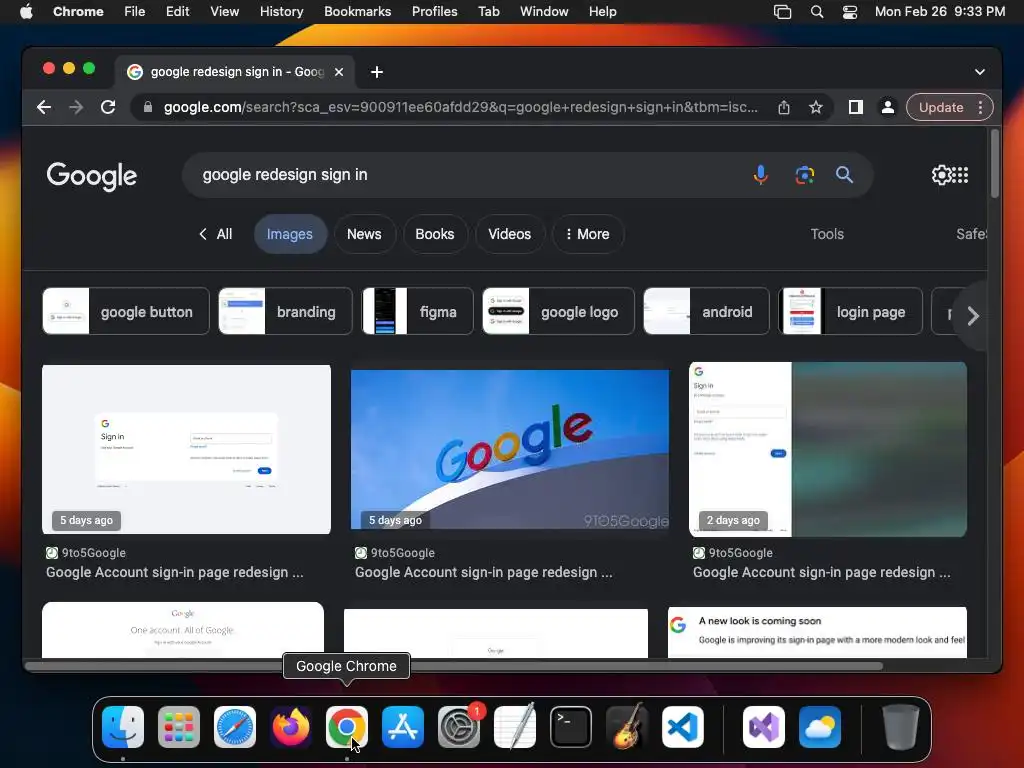Open the Google apps grid icon
The width and height of the screenshot is (1024, 768).
pyautogui.click(x=961, y=174)
